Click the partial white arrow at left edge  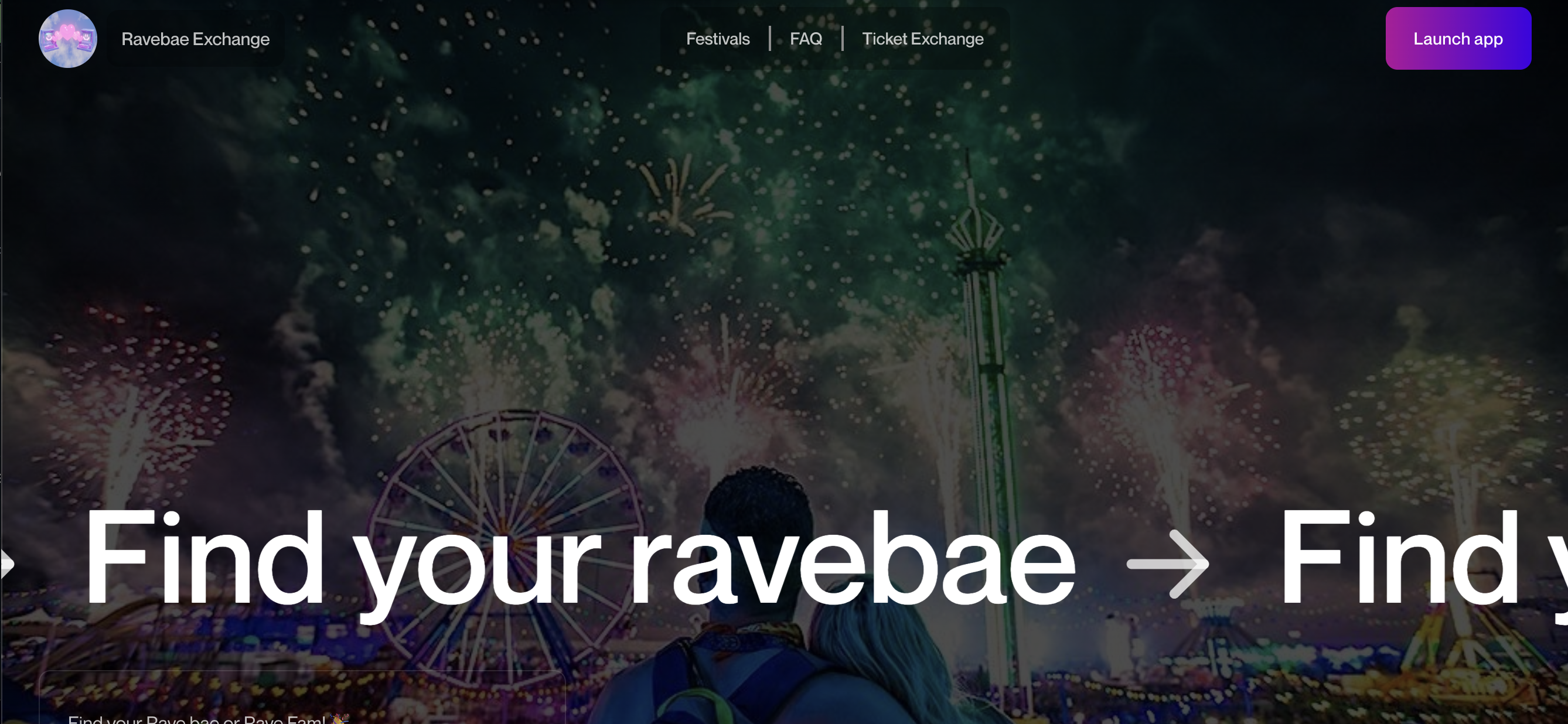(6, 564)
